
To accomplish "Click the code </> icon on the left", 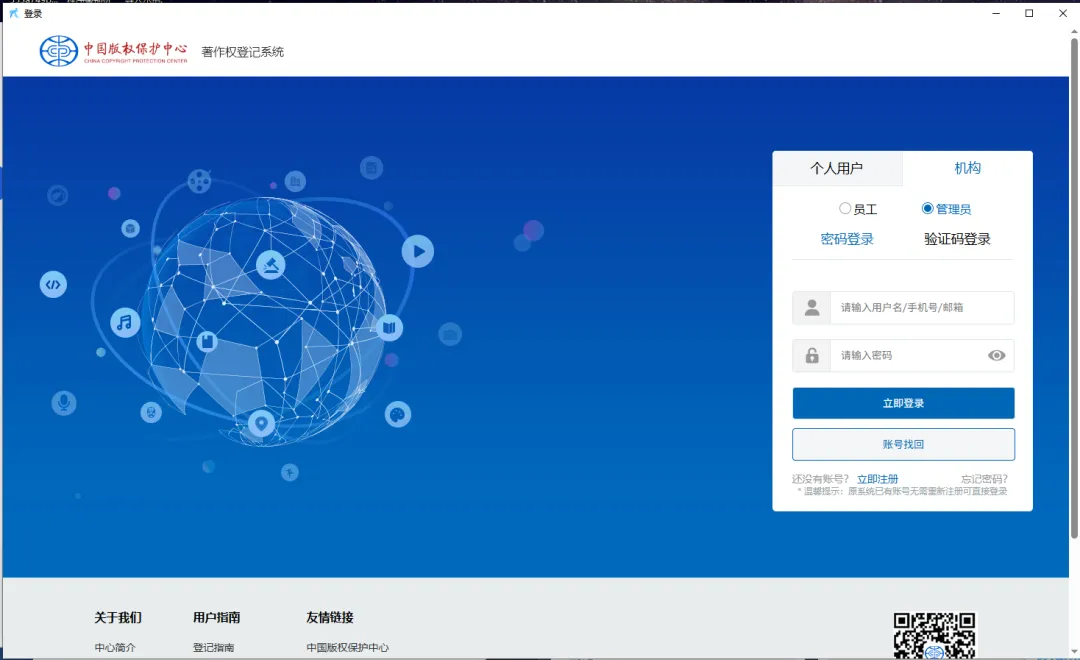I will tap(53, 284).
